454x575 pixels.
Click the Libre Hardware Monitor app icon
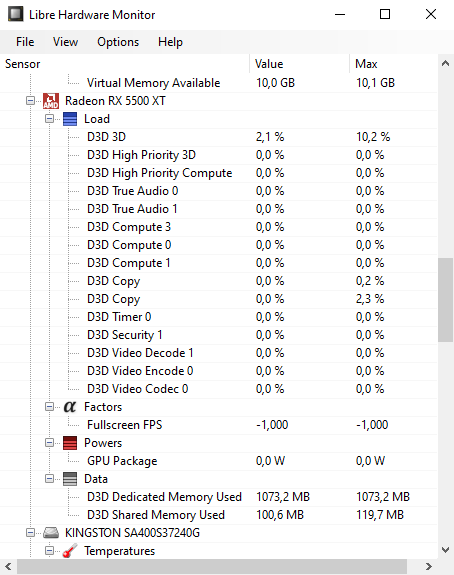(15, 14)
